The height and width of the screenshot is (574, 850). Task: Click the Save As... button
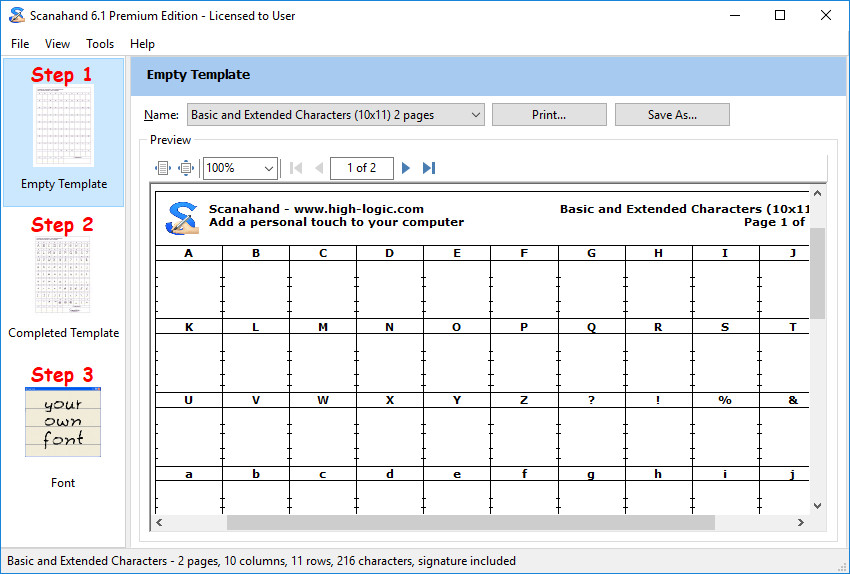pyautogui.click(x=672, y=115)
